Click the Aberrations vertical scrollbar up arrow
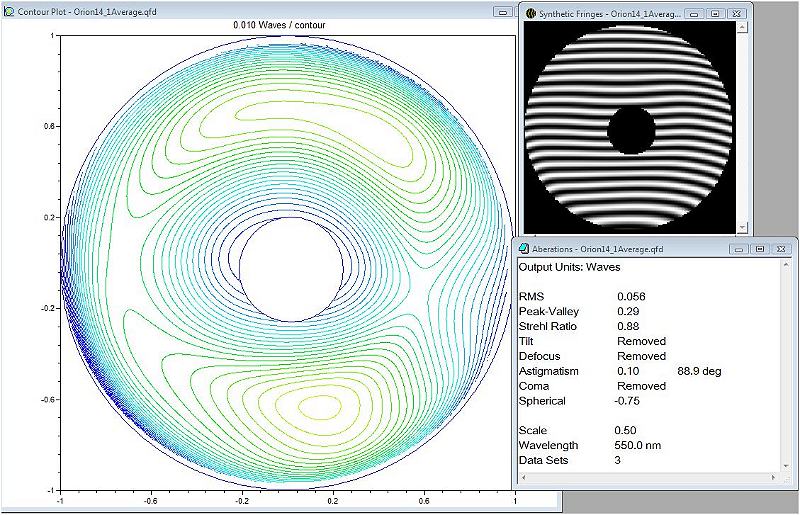 tap(786, 263)
